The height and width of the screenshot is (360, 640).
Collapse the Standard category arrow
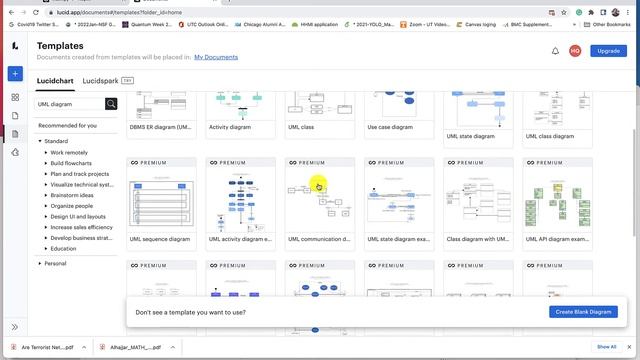40,141
